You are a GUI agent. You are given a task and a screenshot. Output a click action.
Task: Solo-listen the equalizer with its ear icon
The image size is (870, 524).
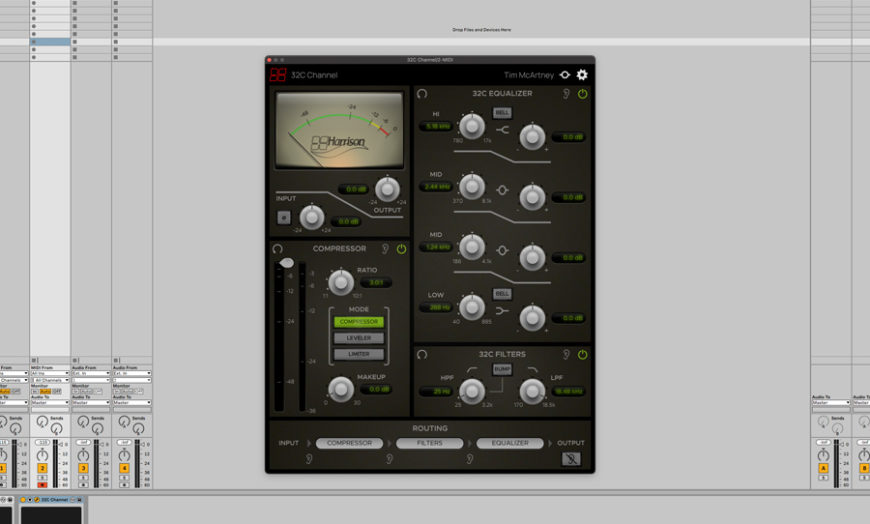pyautogui.click(x=566, y=93)
